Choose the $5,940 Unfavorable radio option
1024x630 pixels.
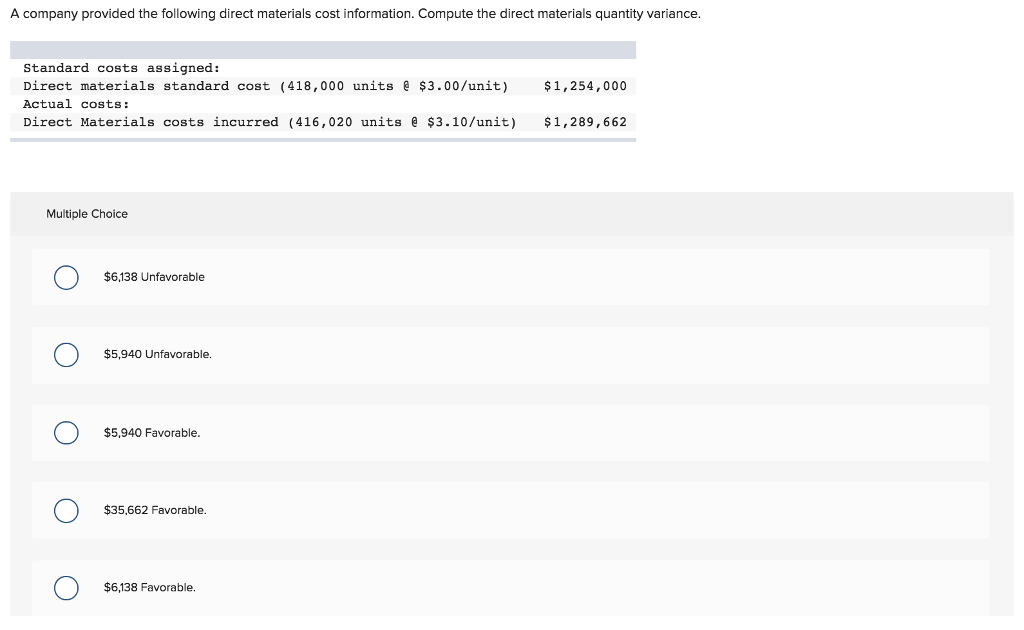pos(67,355)
